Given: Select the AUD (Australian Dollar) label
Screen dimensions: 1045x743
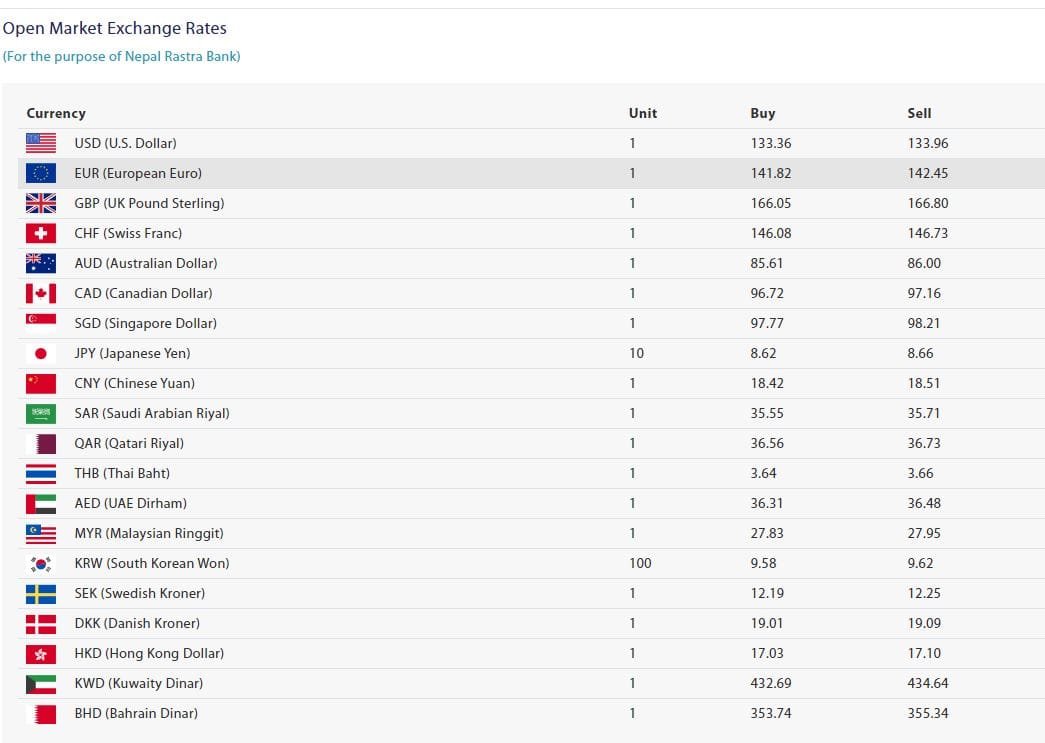Looking at the screenshot, I should point(145,263).
